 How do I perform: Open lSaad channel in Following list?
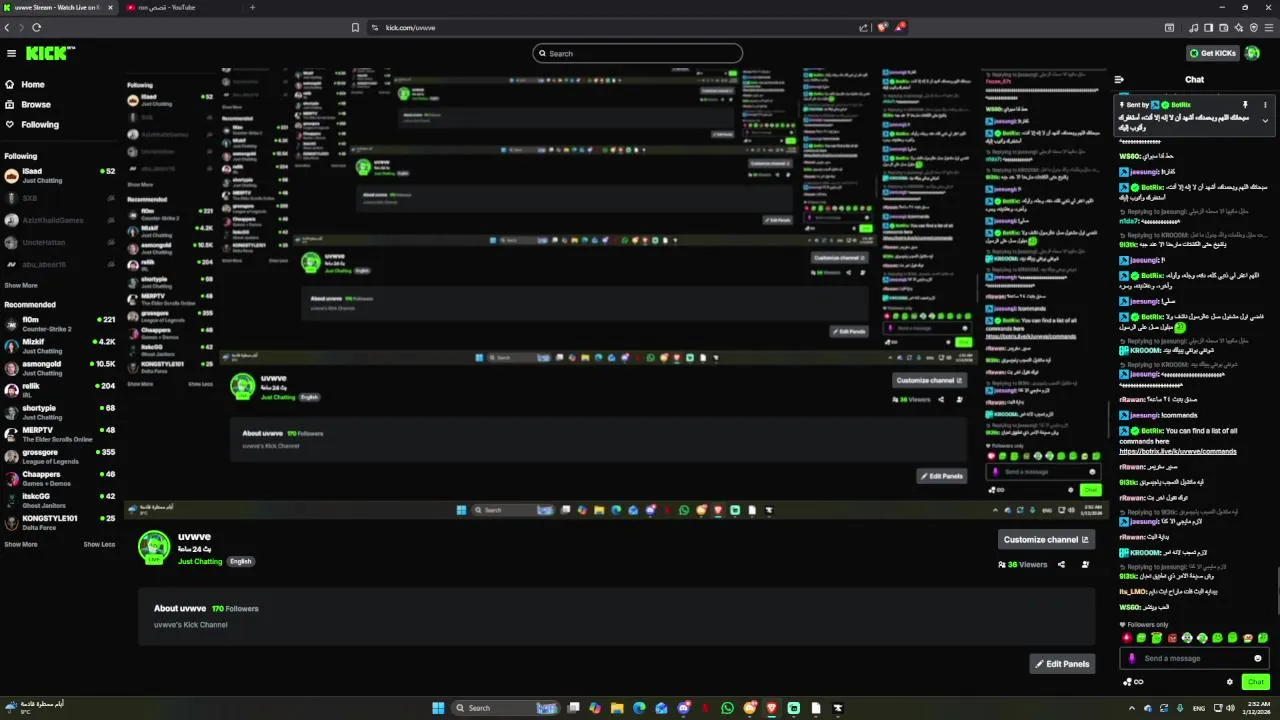point(60,175)
